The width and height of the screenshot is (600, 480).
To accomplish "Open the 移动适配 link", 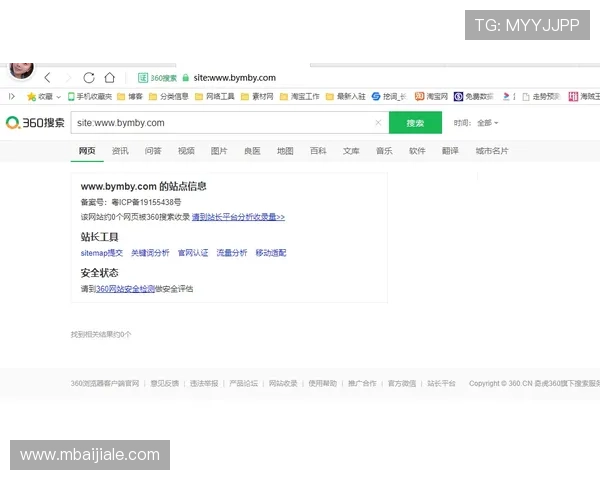I will tap(271, 253).
